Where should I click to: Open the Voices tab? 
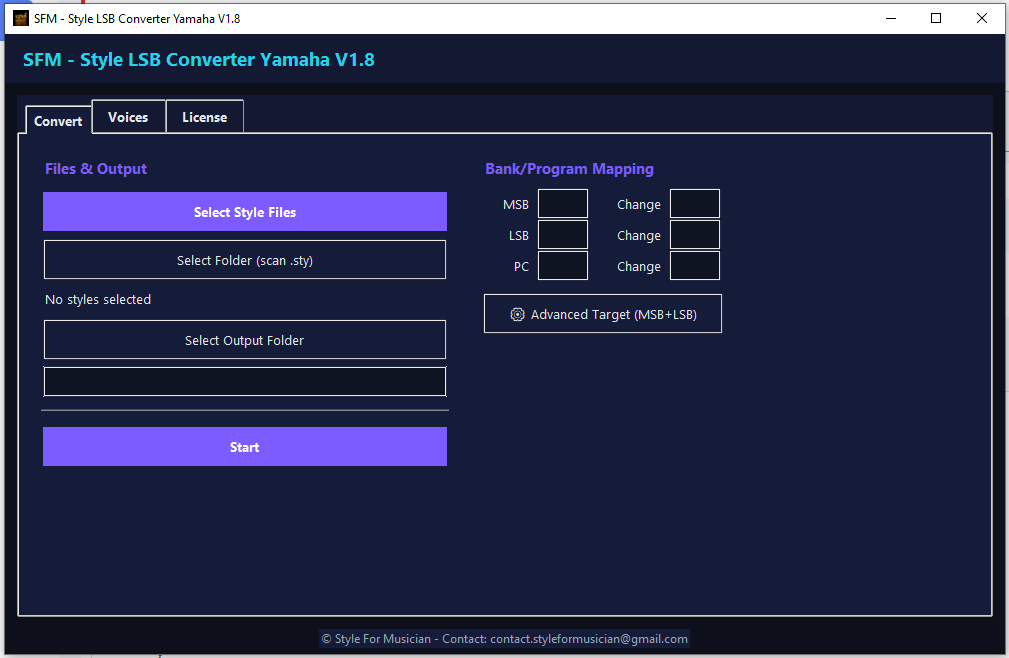[x=128, y=117]
